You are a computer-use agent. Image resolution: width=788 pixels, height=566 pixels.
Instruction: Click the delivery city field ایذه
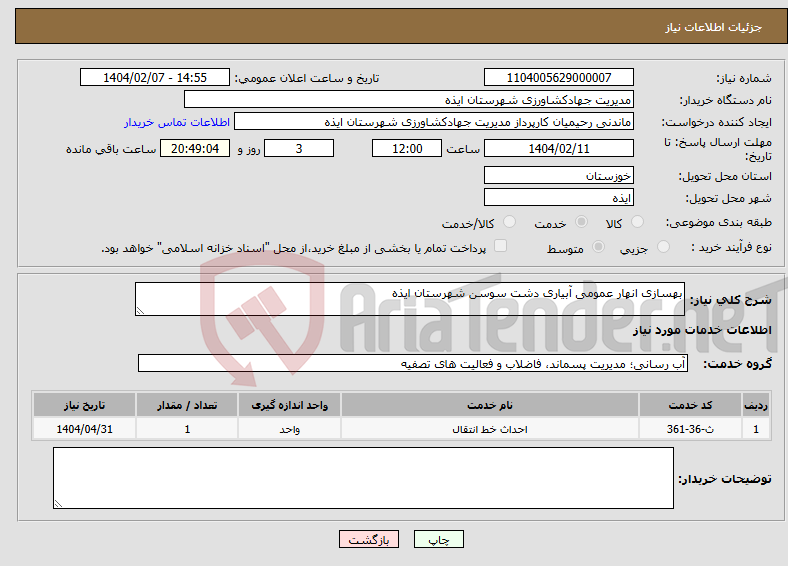[558, 197]
